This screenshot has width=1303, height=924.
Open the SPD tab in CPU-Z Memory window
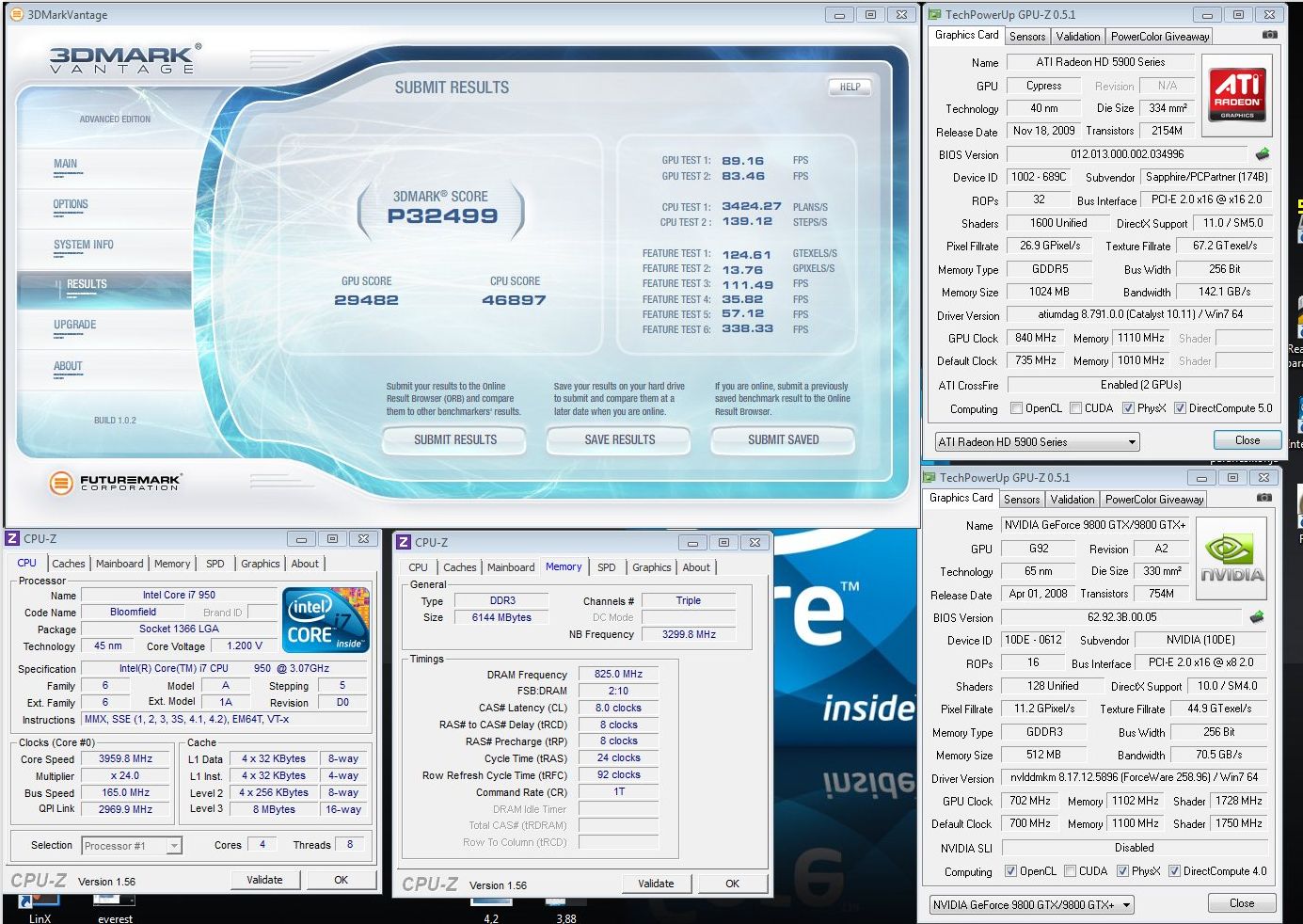[x=607, y=567]
